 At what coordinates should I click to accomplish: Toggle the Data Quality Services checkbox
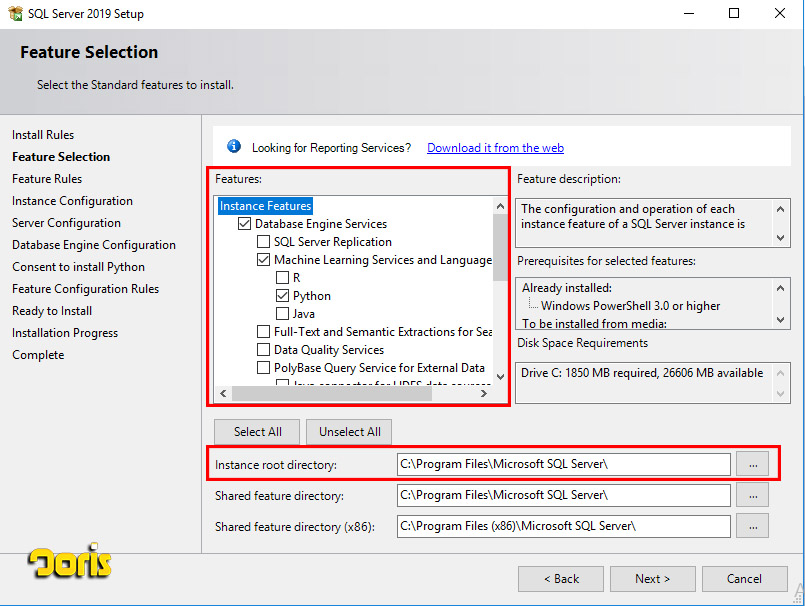pos(264,350)
